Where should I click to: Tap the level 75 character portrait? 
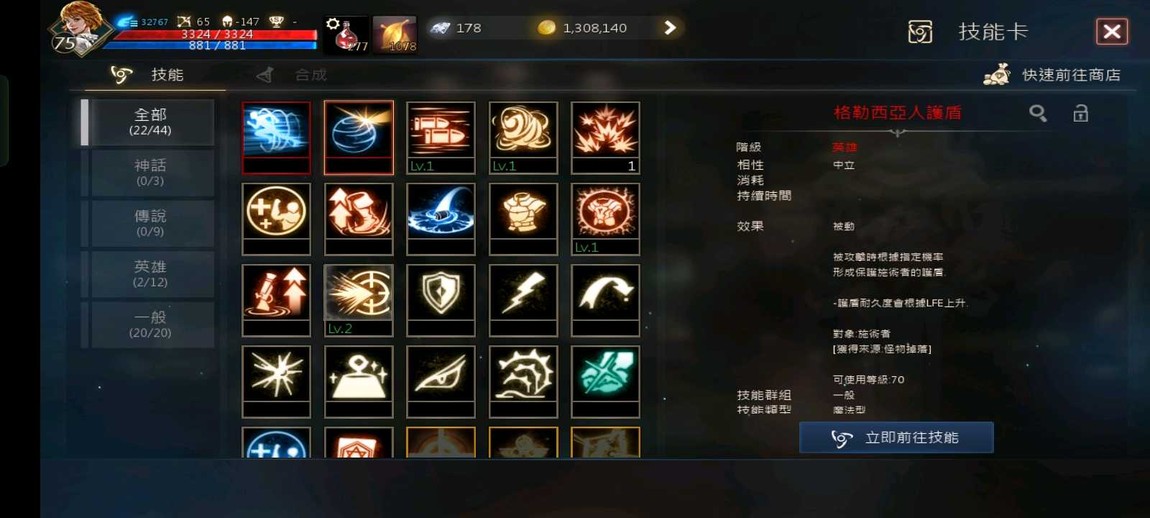pyautogui.click(x=79, y=28)
